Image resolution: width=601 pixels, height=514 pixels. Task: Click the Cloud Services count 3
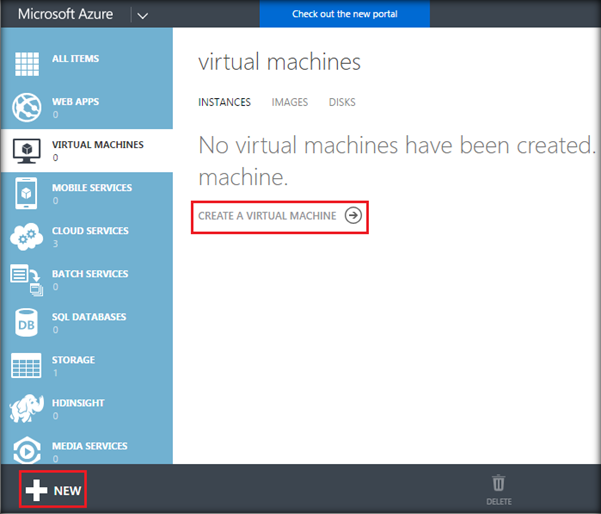[56, 243]
